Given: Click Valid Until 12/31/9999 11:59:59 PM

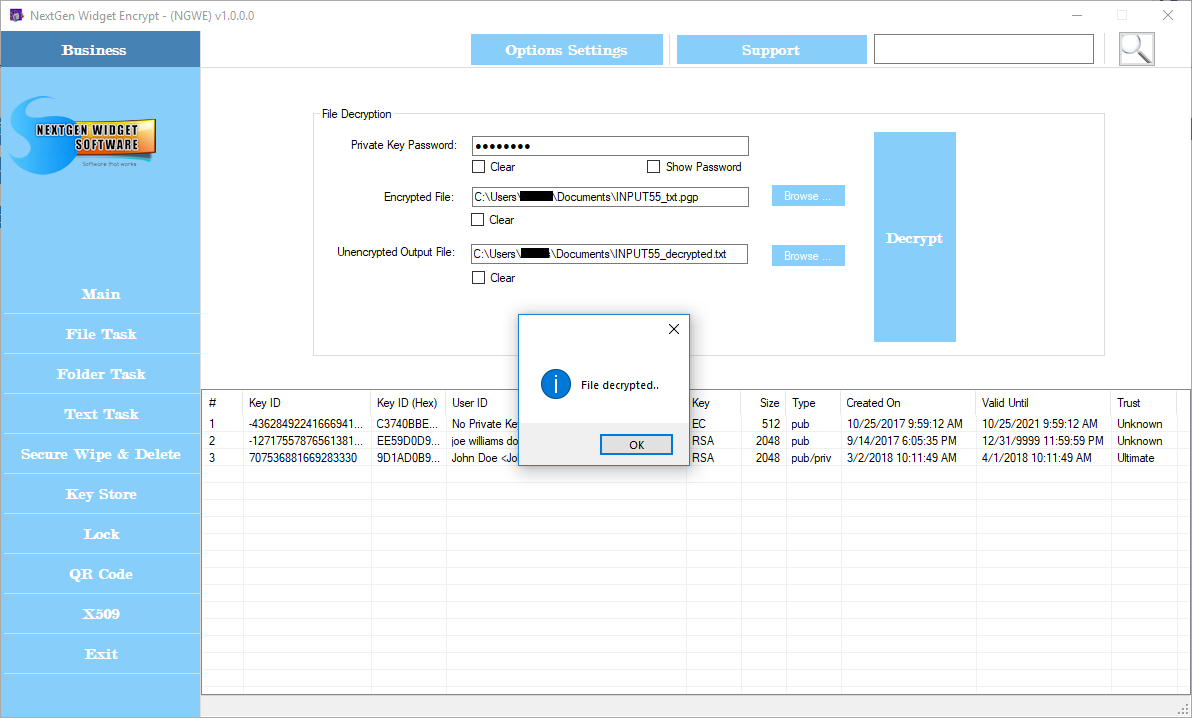Looking at the screenshot, I should tap(1042, 441).
